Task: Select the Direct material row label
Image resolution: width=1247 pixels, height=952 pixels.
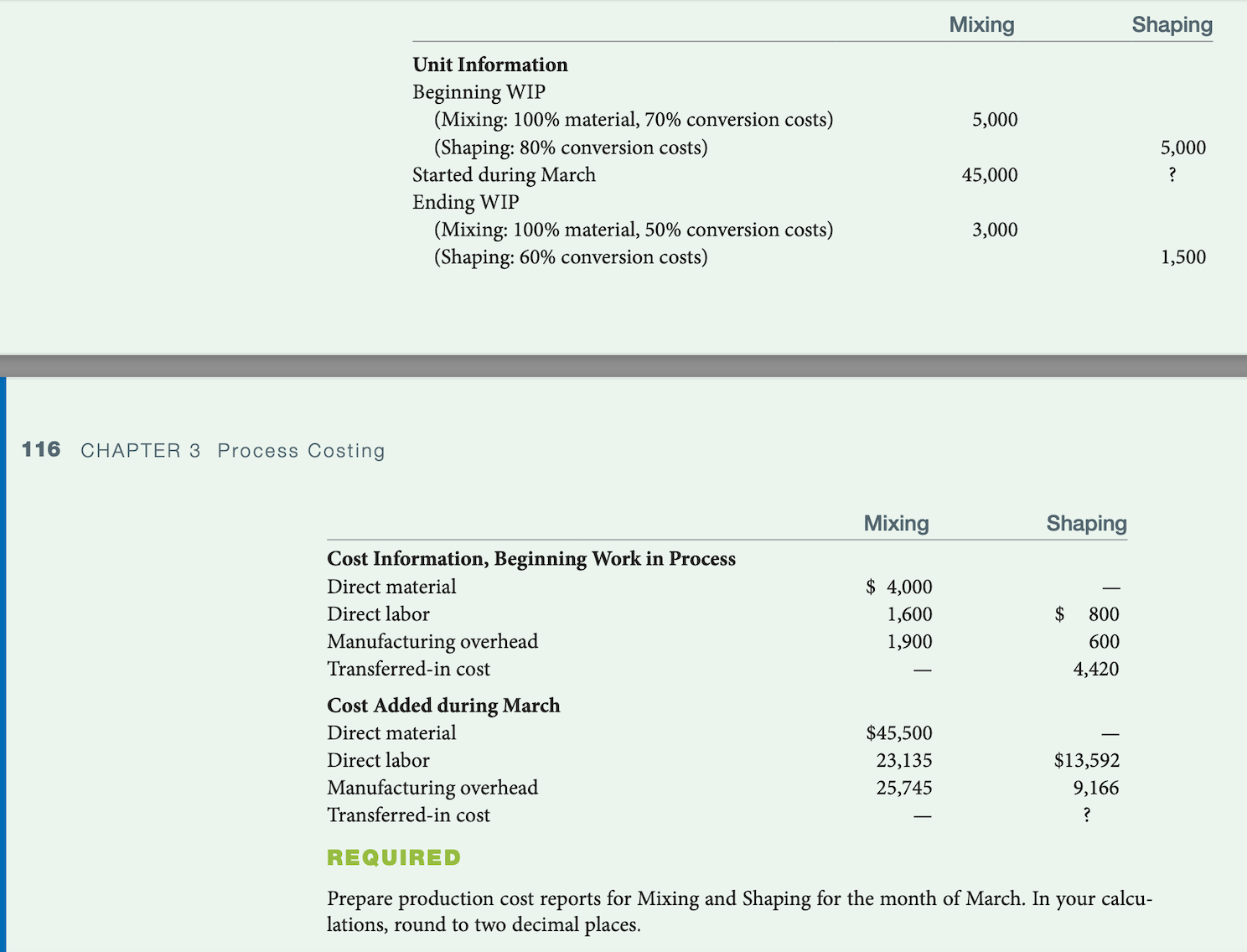Action: (391, 587)
